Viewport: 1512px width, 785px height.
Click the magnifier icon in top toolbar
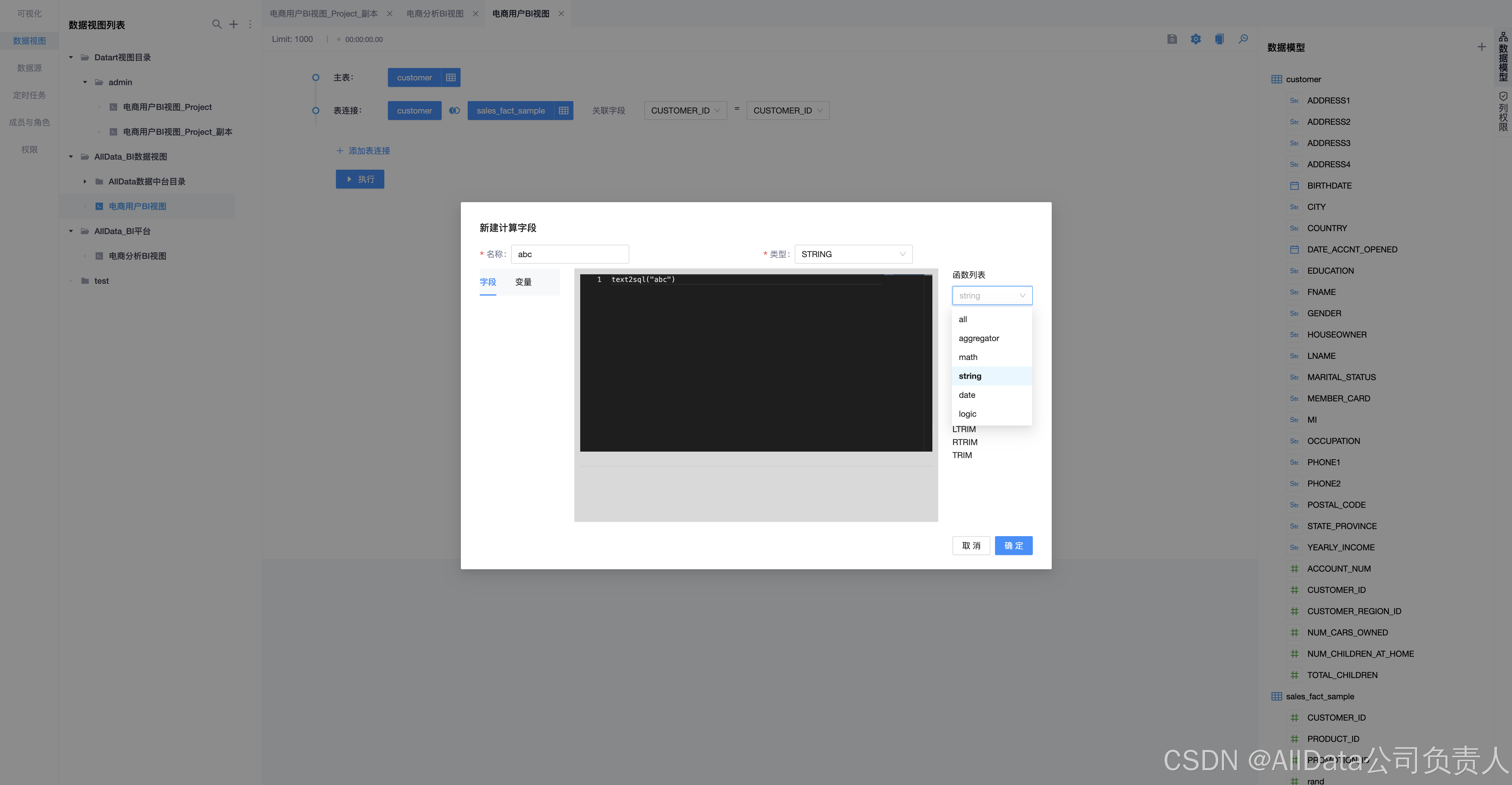[x=1243, y=39]
